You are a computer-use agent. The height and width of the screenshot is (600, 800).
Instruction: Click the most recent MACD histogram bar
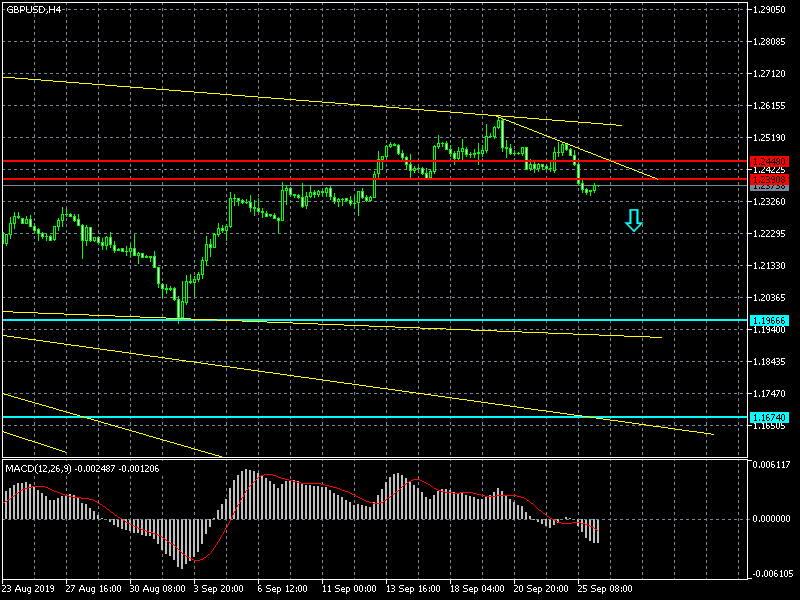pos(597,531)
